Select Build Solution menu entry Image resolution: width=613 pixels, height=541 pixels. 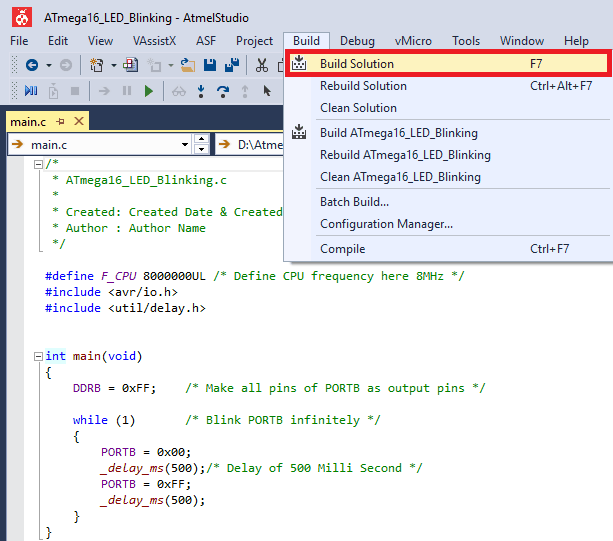tap(448, 63)
